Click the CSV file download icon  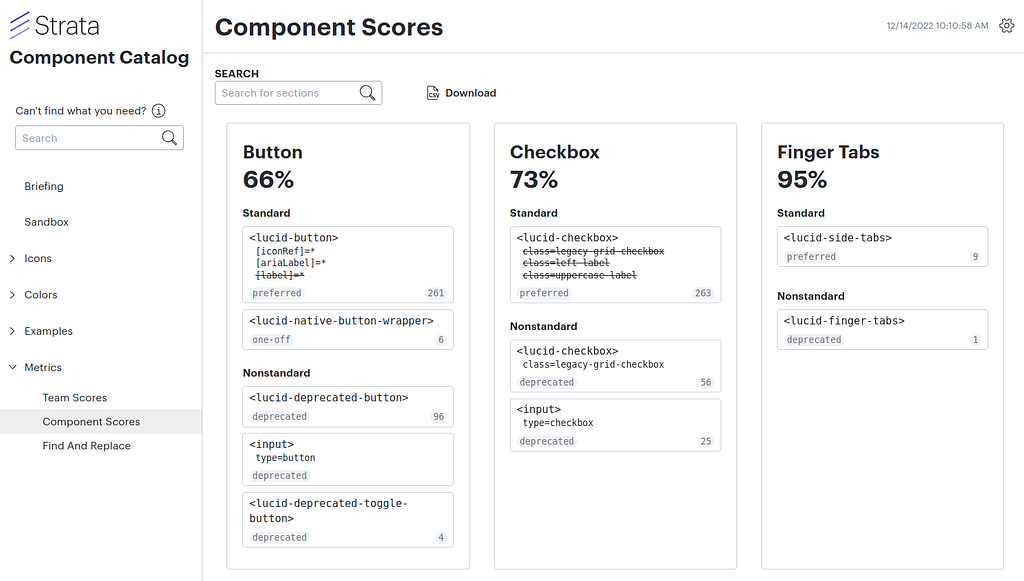pyautogui.click(x=432, y=93)
